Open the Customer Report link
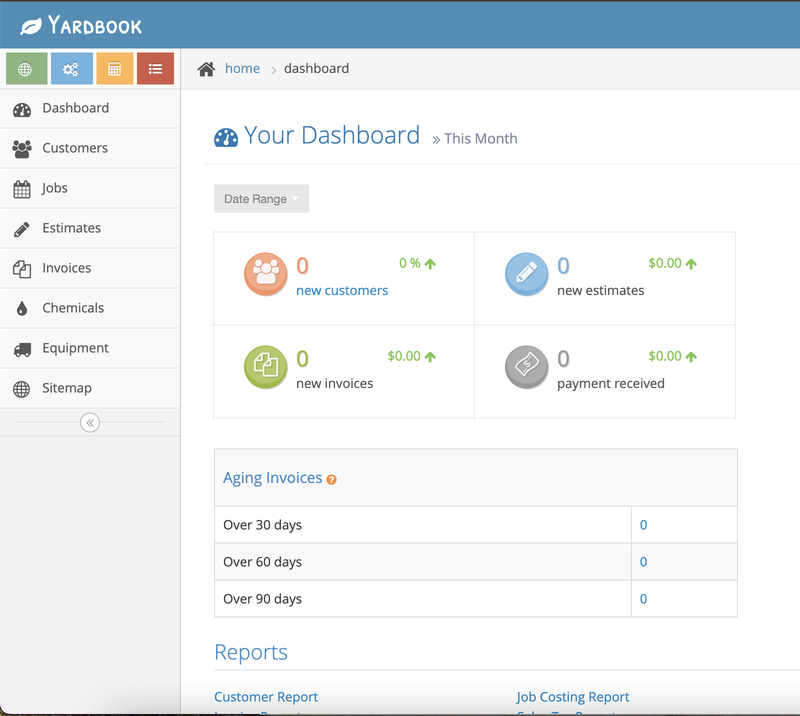The image size is (800, 716). coord(266,697)
